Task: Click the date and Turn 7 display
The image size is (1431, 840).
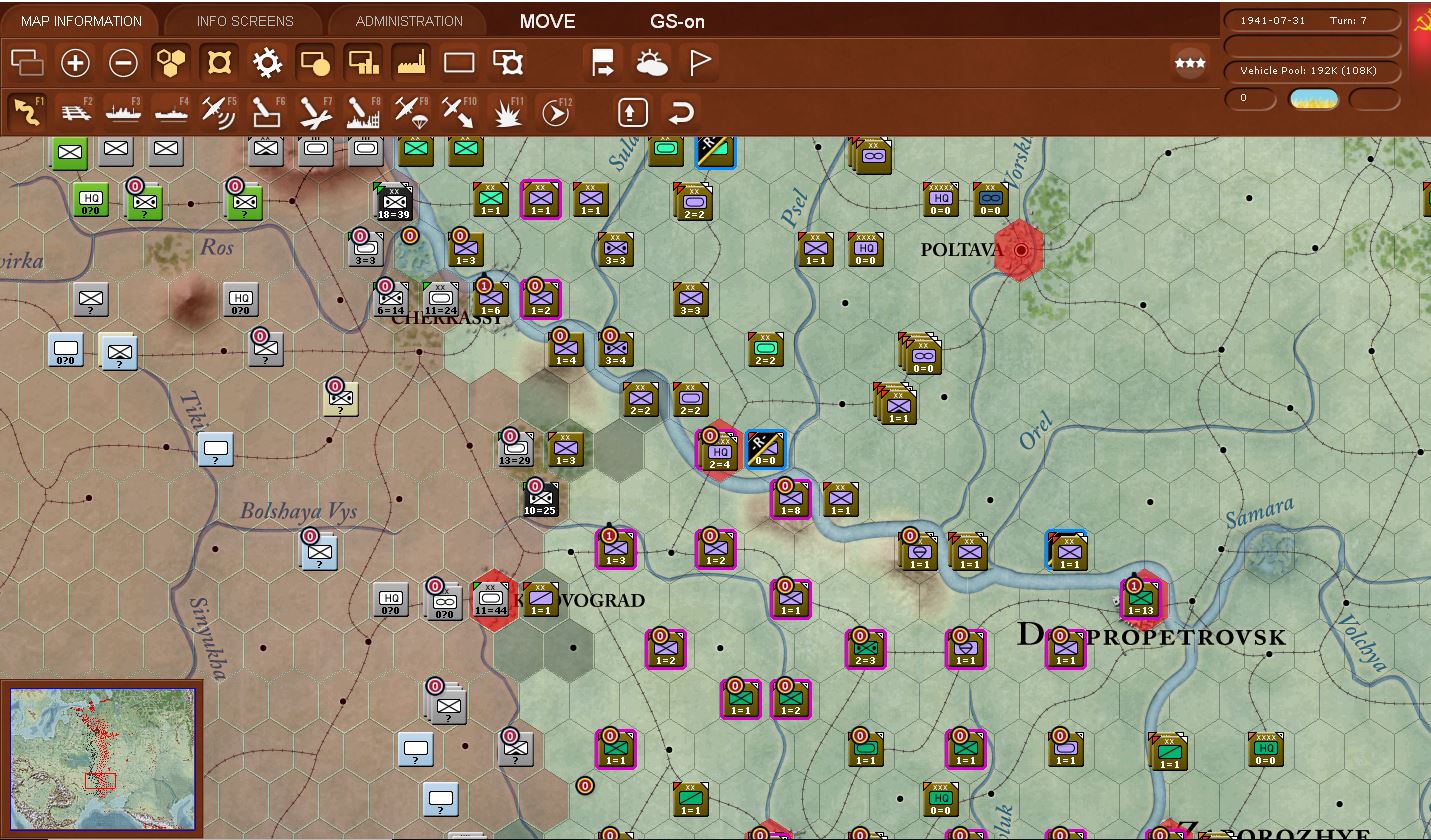Action: tap(1313, 20)
